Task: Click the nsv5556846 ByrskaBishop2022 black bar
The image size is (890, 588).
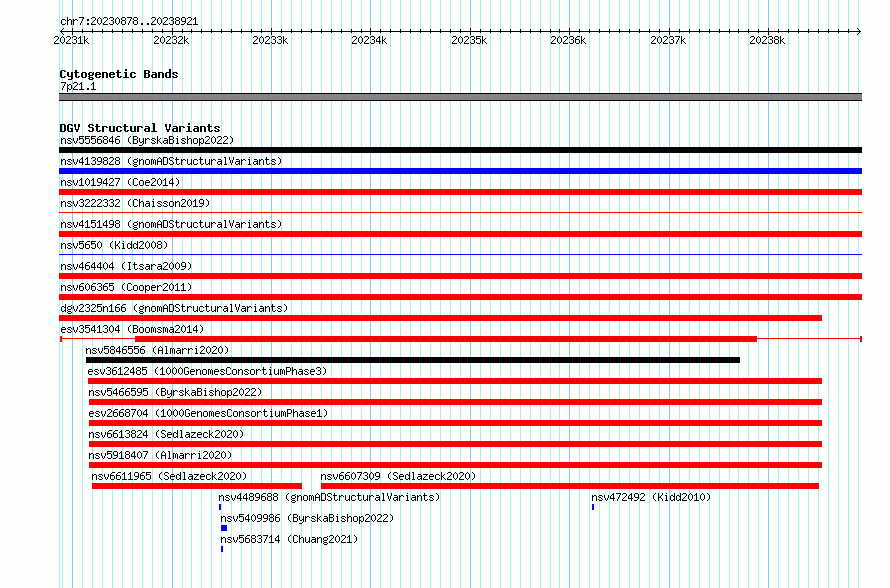Action: pos(460,150)
